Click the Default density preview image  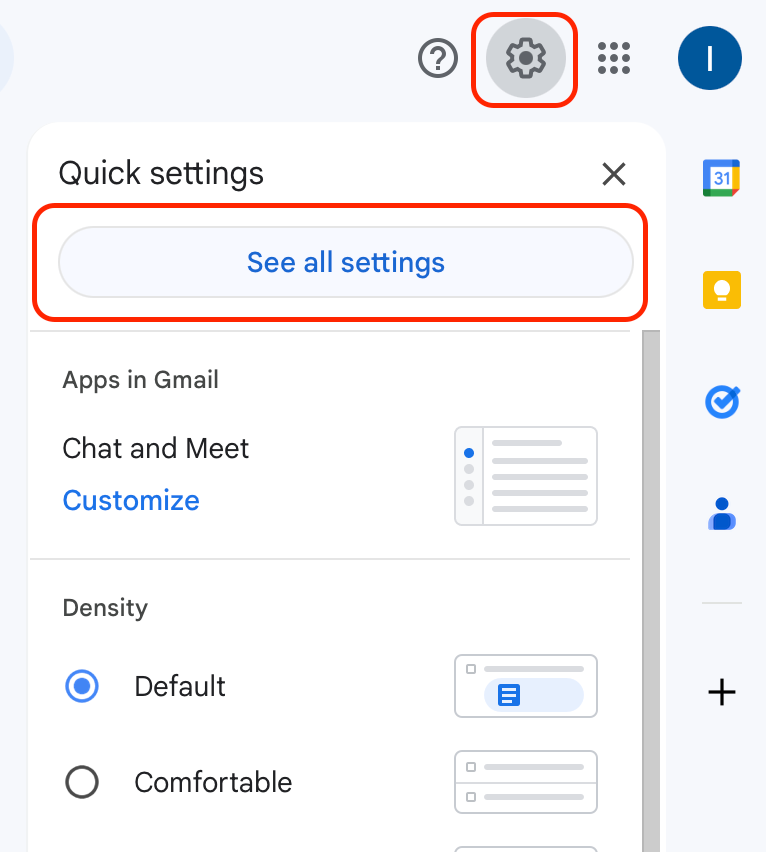[x=526, y=686]
